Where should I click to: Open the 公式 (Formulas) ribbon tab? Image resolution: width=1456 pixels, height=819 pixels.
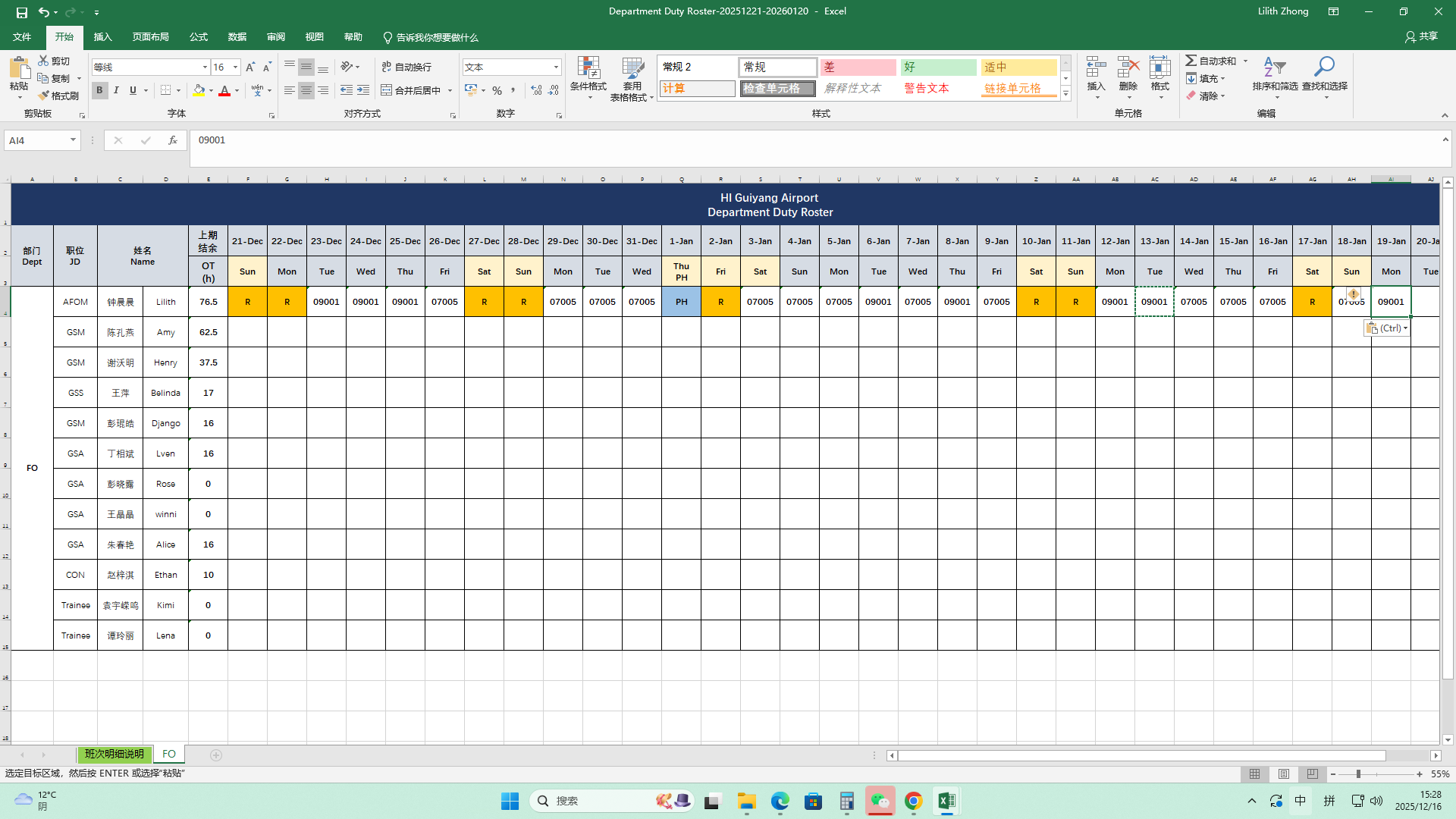tap(199, 37)
